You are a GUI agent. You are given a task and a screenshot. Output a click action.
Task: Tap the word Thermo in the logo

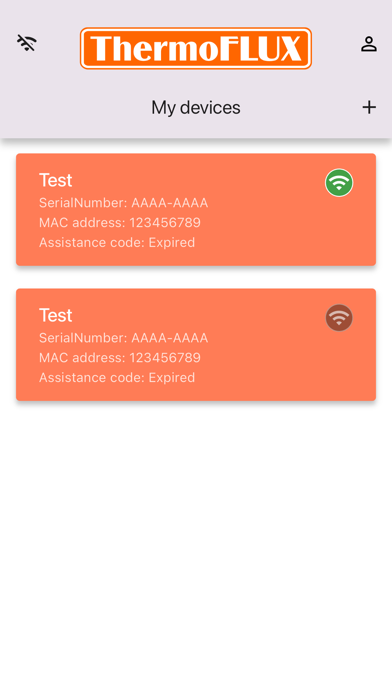pyautogui.click(x=154, y=48)
